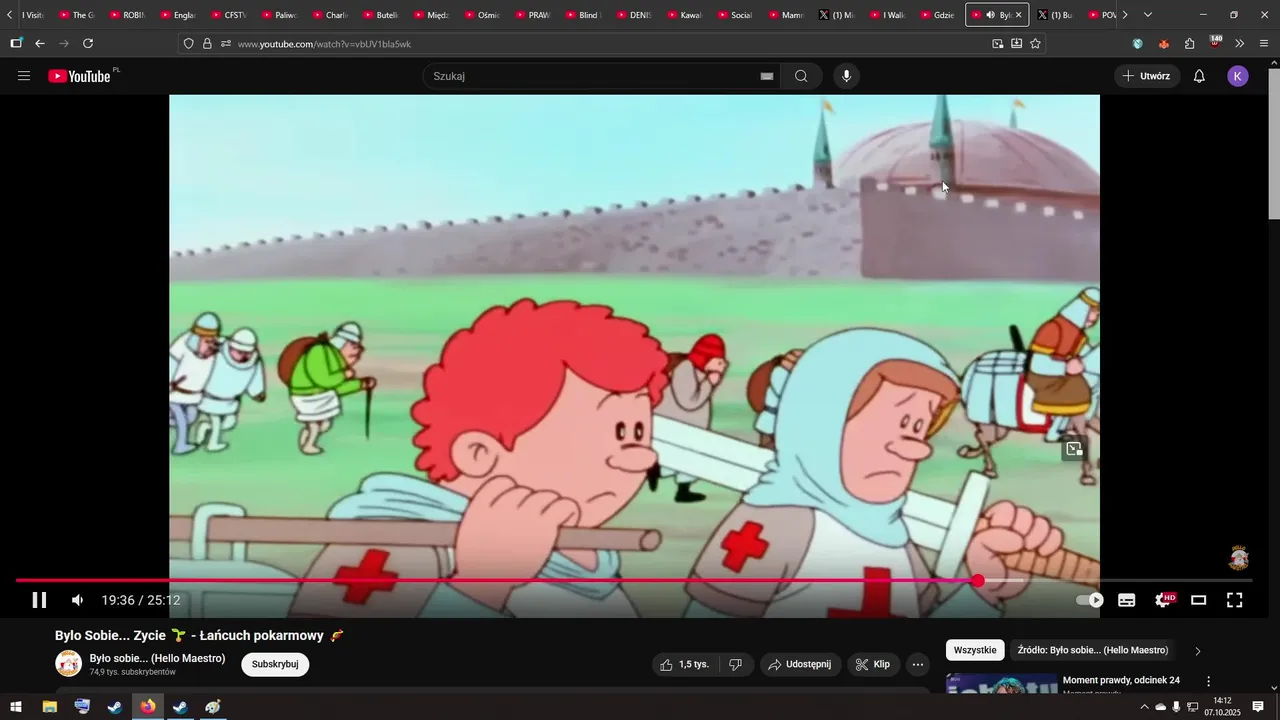Select the Źródło: Było sobie... chip

[x=1093, y=650]
